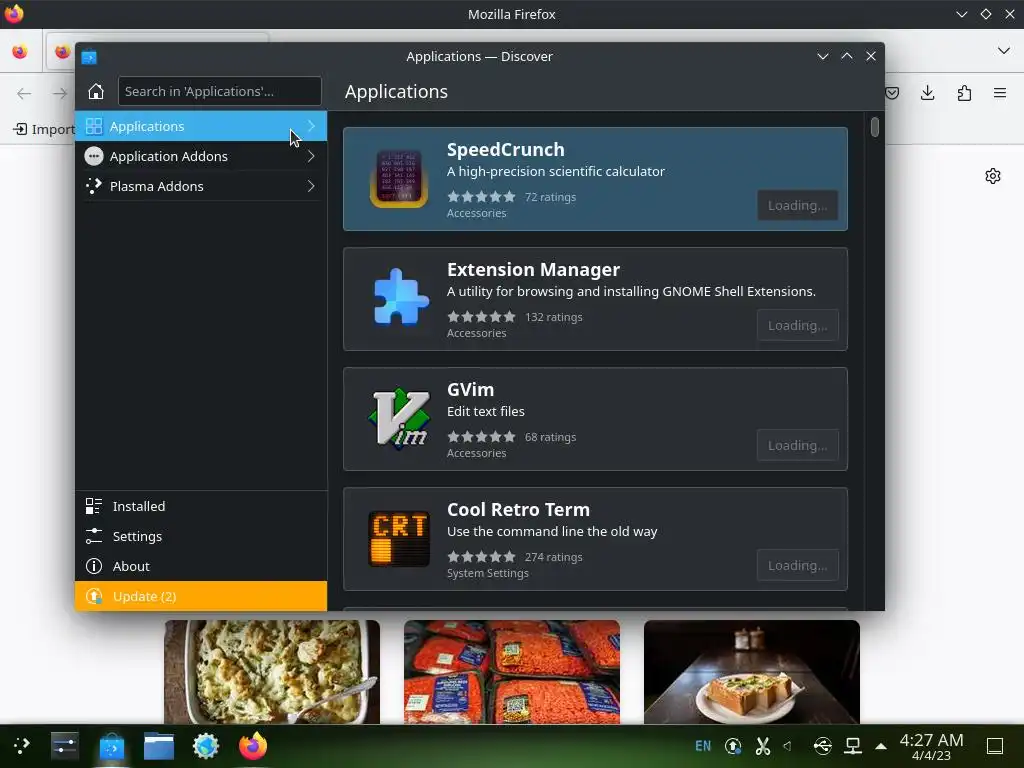Open the casserole dish story thumbnail
This screenshot has width=1024, height=768.
pyautogui.click(x=272, y=672)
